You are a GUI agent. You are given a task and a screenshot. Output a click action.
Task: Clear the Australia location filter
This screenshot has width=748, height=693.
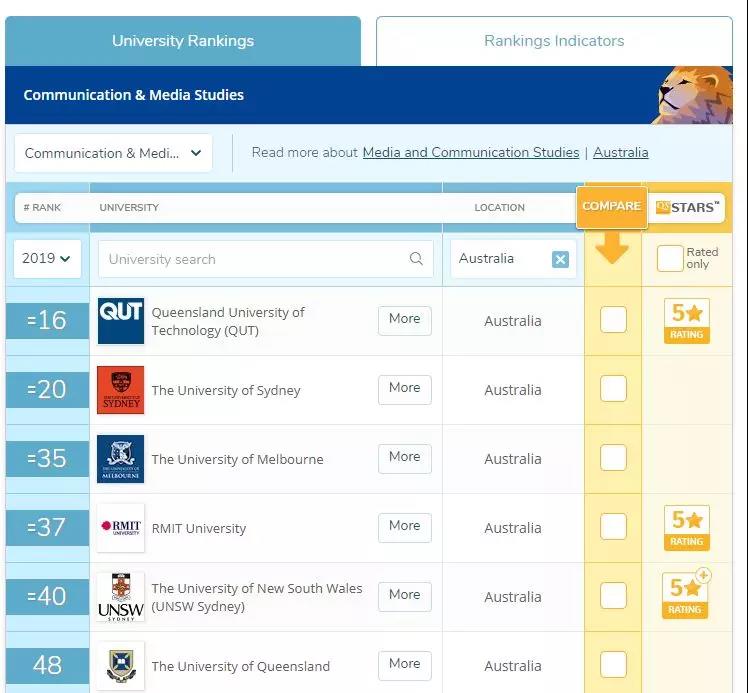pyautogui.click(x=560, y=259)
